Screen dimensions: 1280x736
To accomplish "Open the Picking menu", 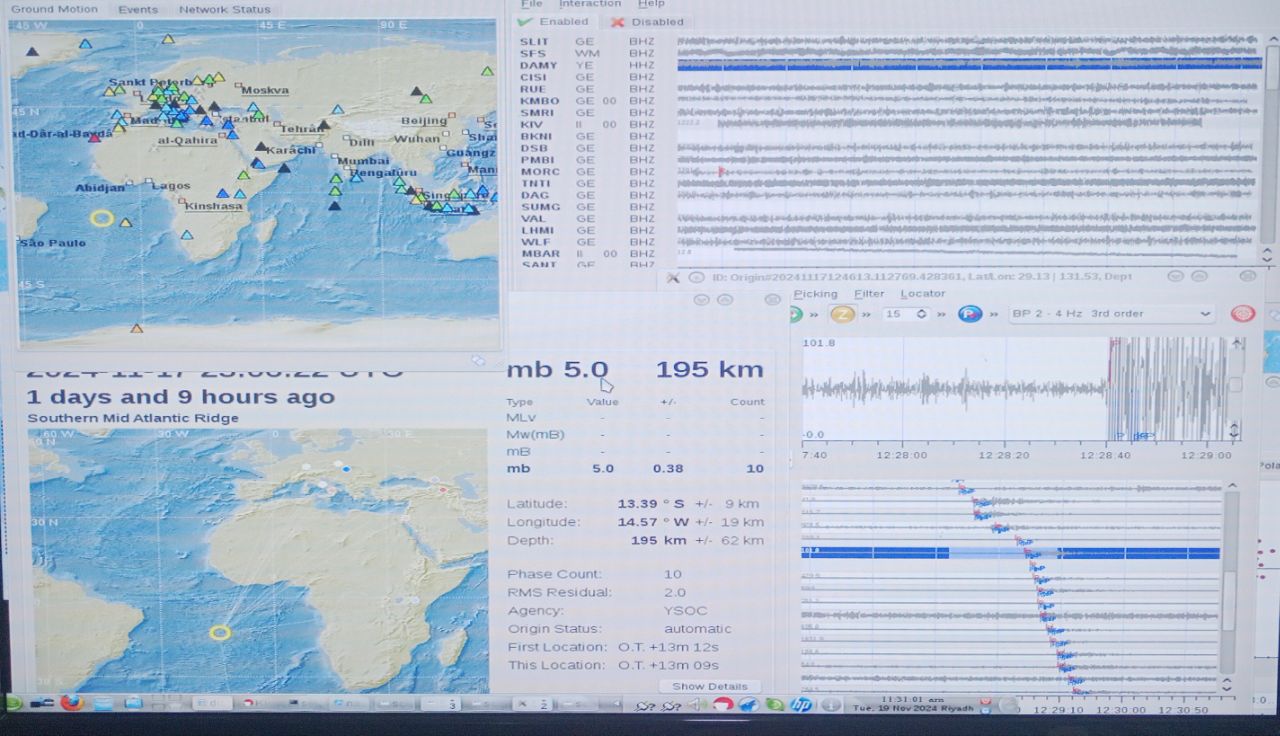I will pyautogui.click(x=815, y=294).
